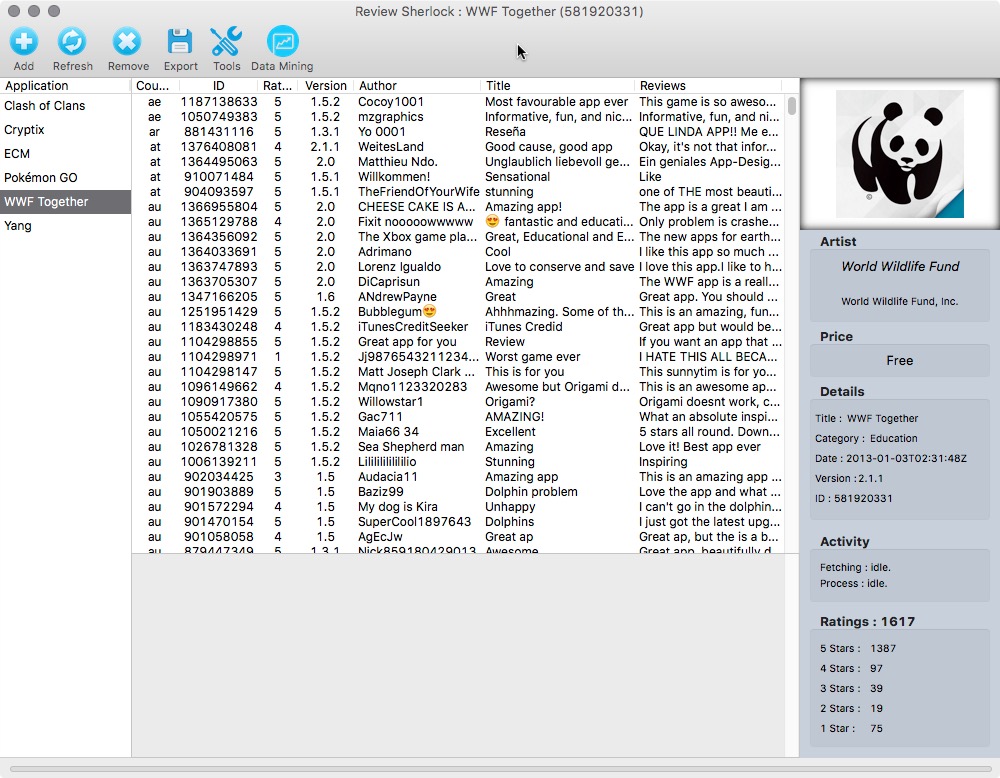Select review titled 'Cool' by Adrimano

tap(458, 252)
